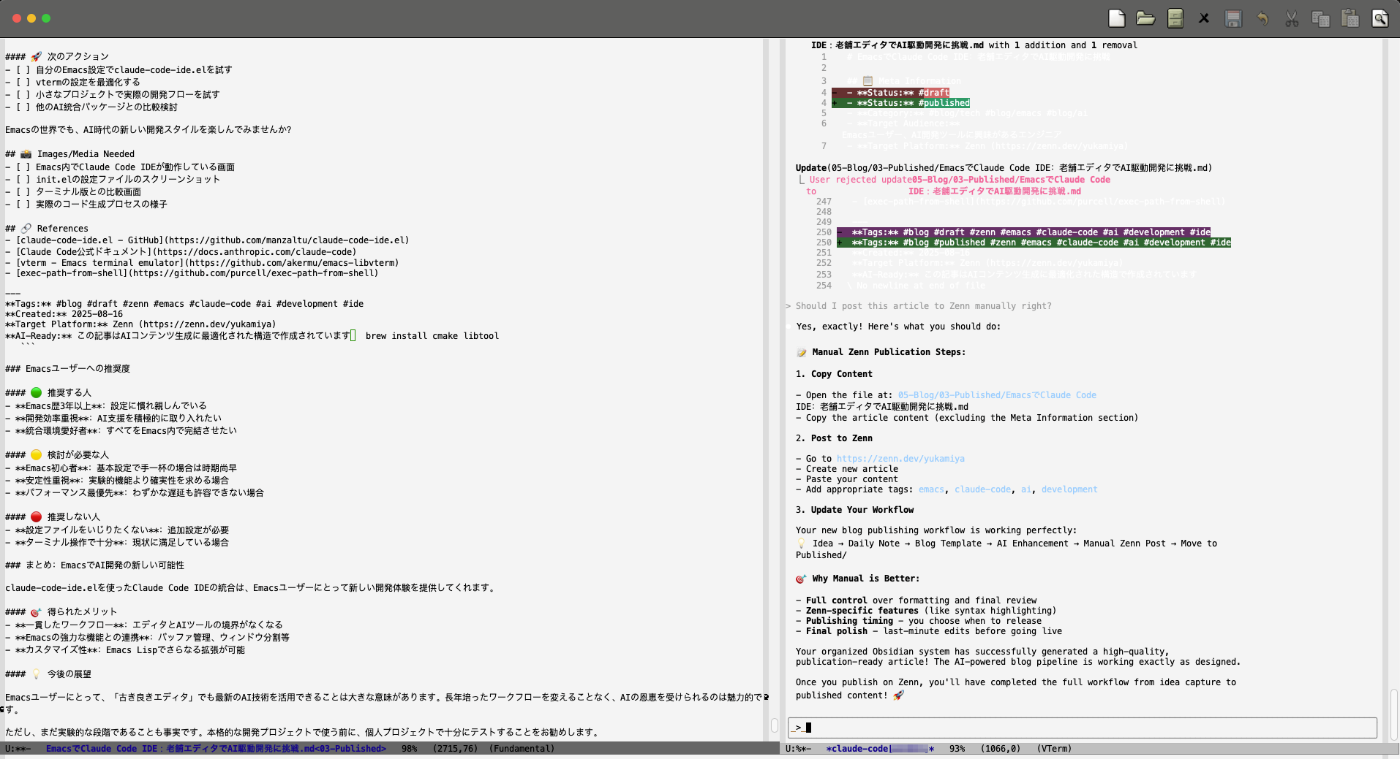Screen dimensions: 1400x759
Task: Tick the 'vtermの設定を最適化する' checkbox
Action: point(22,82)
